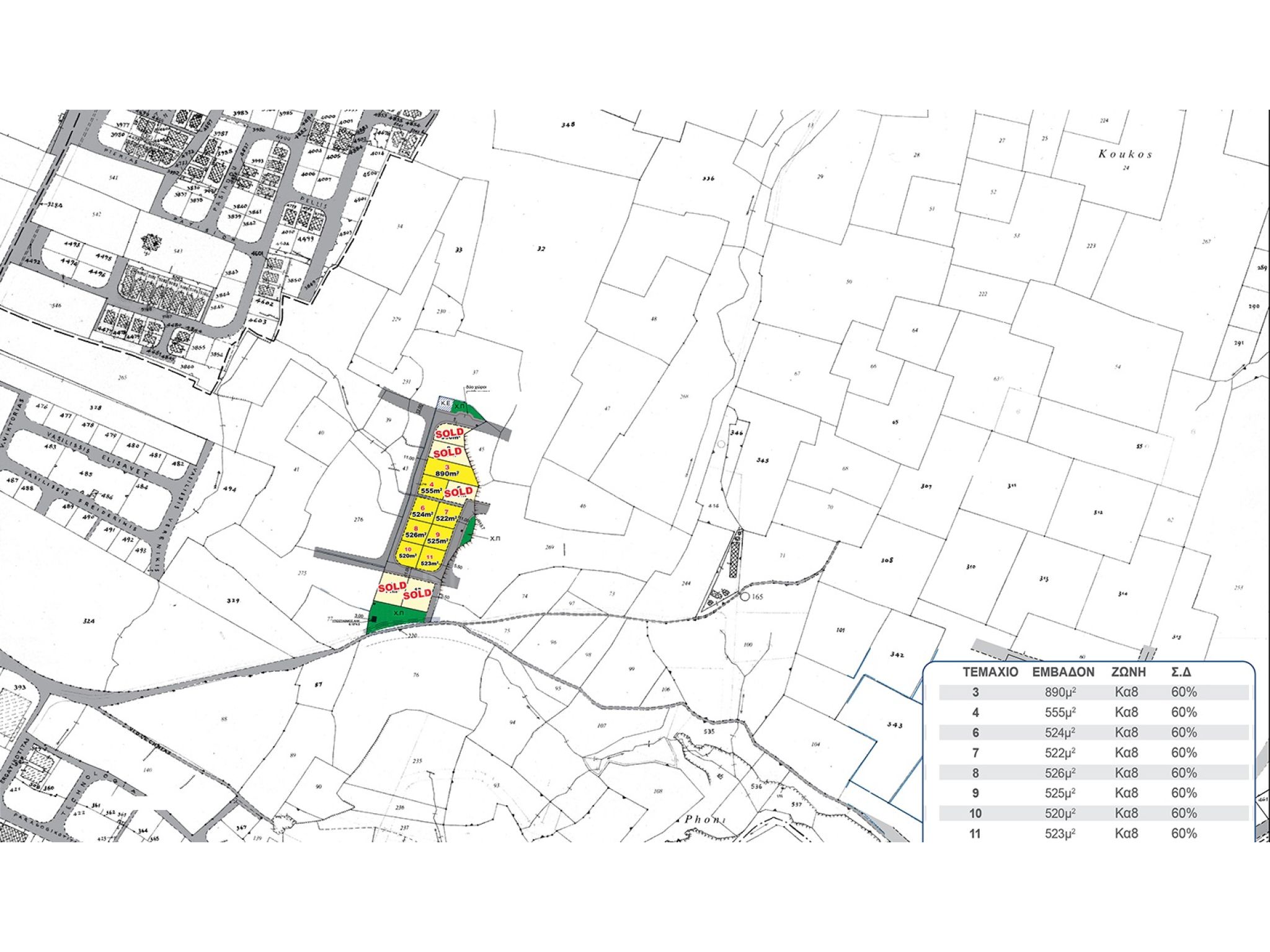Click the hatched K.E box on map
The height and width of the screenshot is (952, 1270).
445,403
